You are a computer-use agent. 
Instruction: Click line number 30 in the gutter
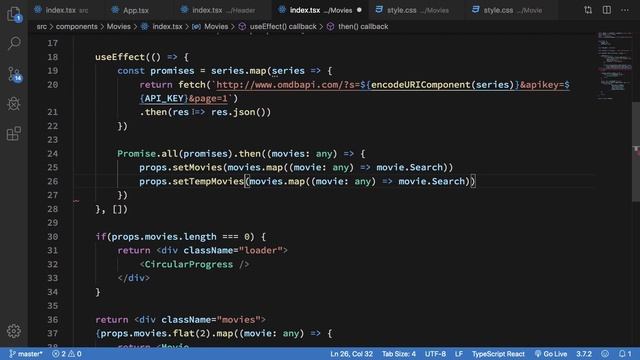pyautogui.click(x=53, y=237)
